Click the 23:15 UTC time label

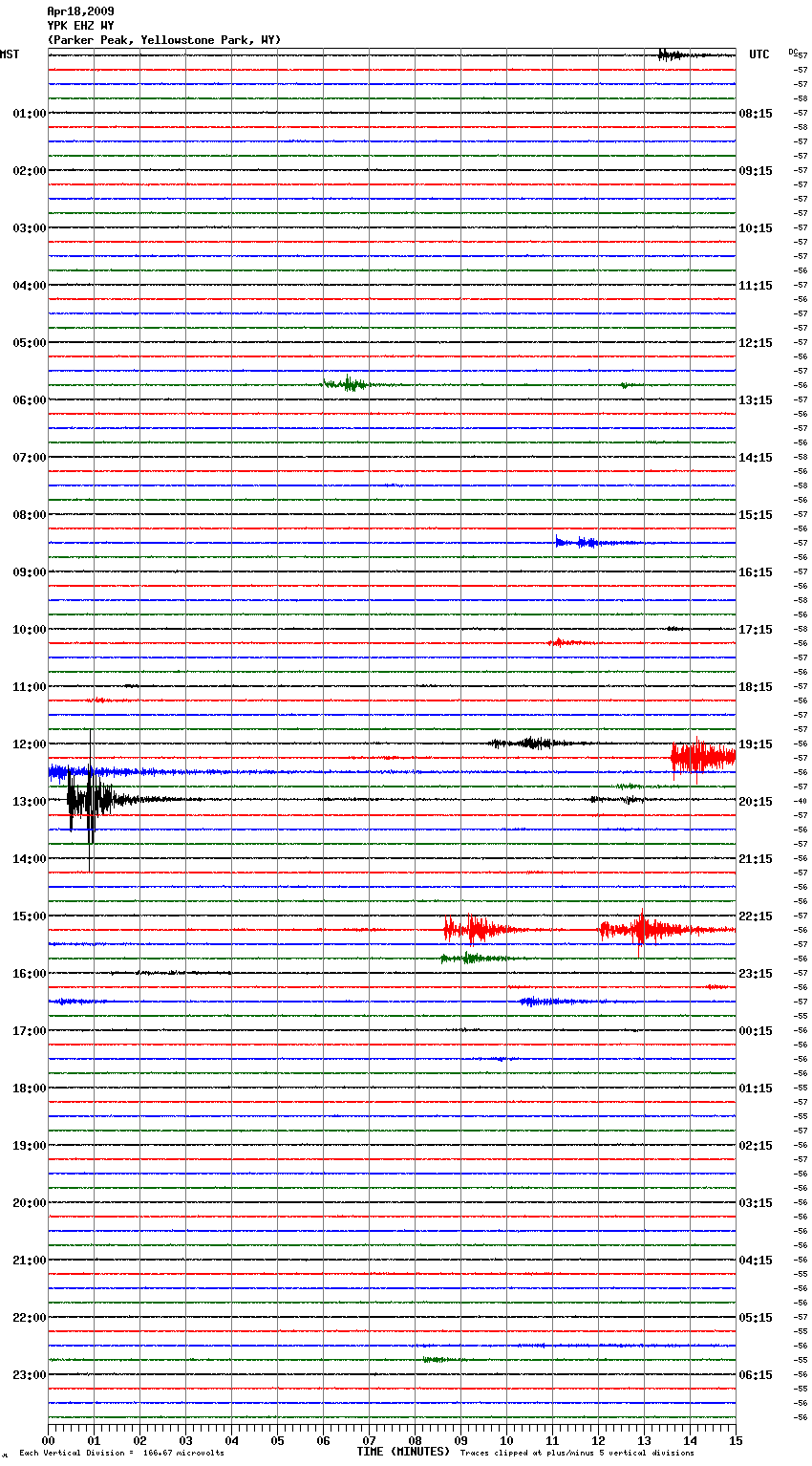click(756, 974)
